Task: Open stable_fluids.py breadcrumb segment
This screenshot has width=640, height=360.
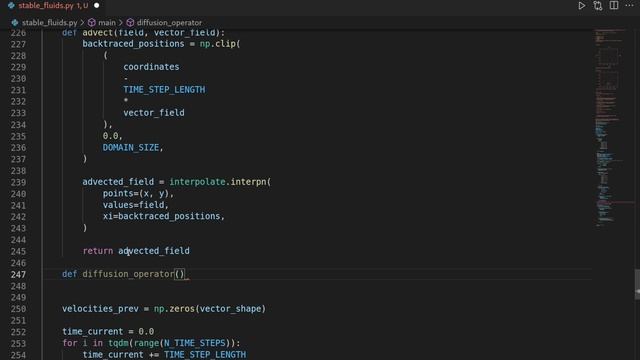Action: pyautogui.click(x=49, y=23)
